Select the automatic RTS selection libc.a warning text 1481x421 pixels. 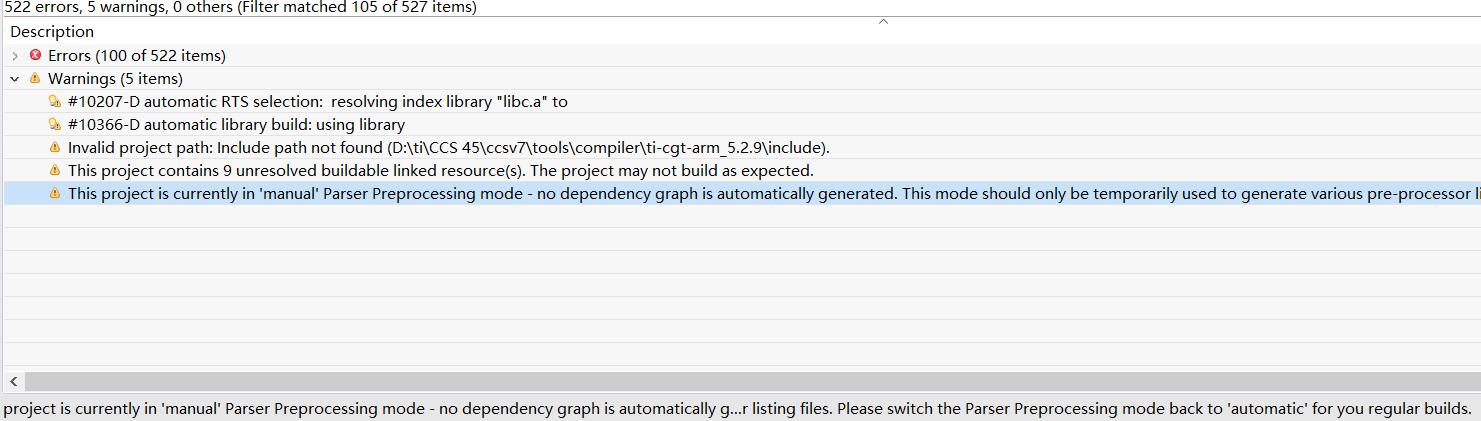pyautogui.click(x=317, y=101)
